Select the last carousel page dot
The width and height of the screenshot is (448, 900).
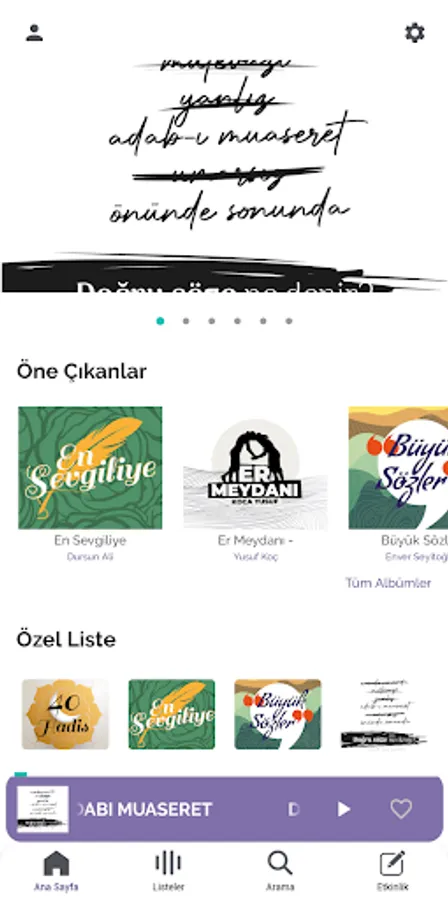[x=289, y=321]
